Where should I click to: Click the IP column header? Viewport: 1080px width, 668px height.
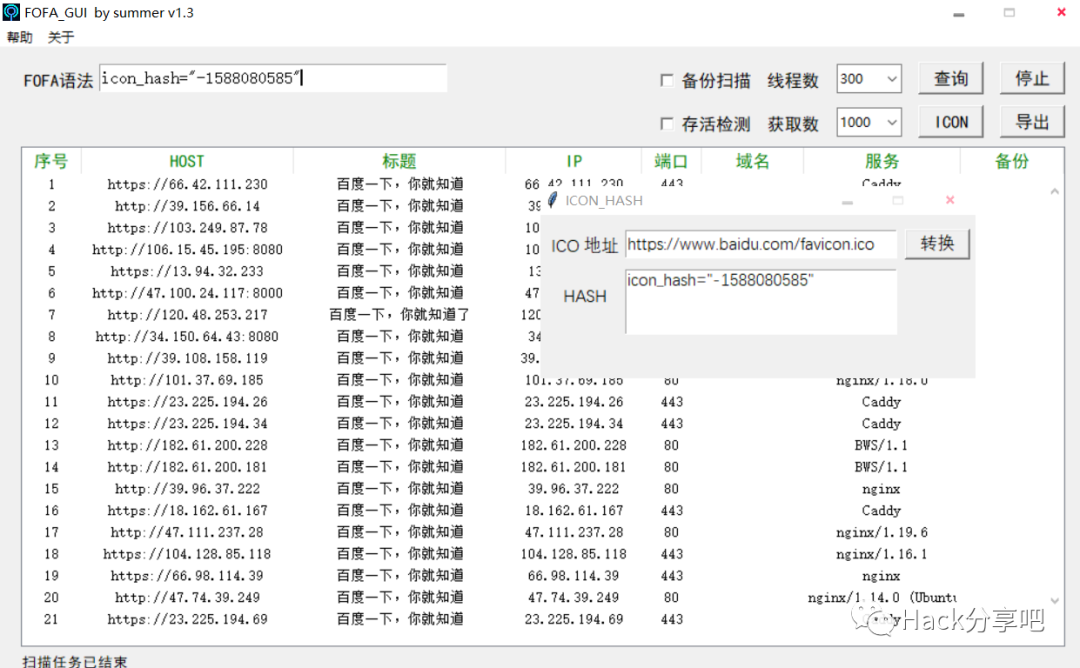573,161
